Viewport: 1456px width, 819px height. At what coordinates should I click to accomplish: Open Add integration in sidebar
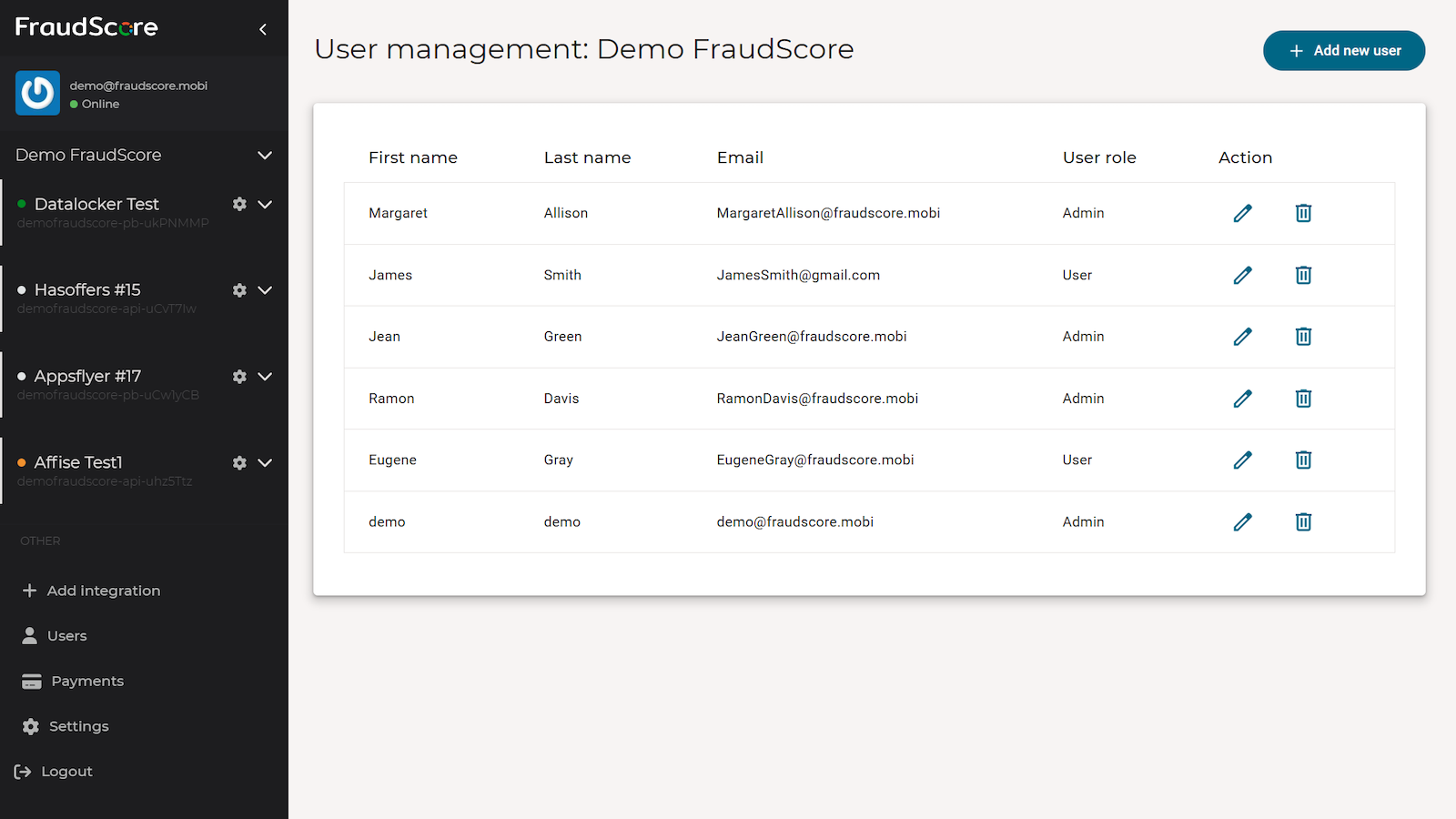click(91, 591)
